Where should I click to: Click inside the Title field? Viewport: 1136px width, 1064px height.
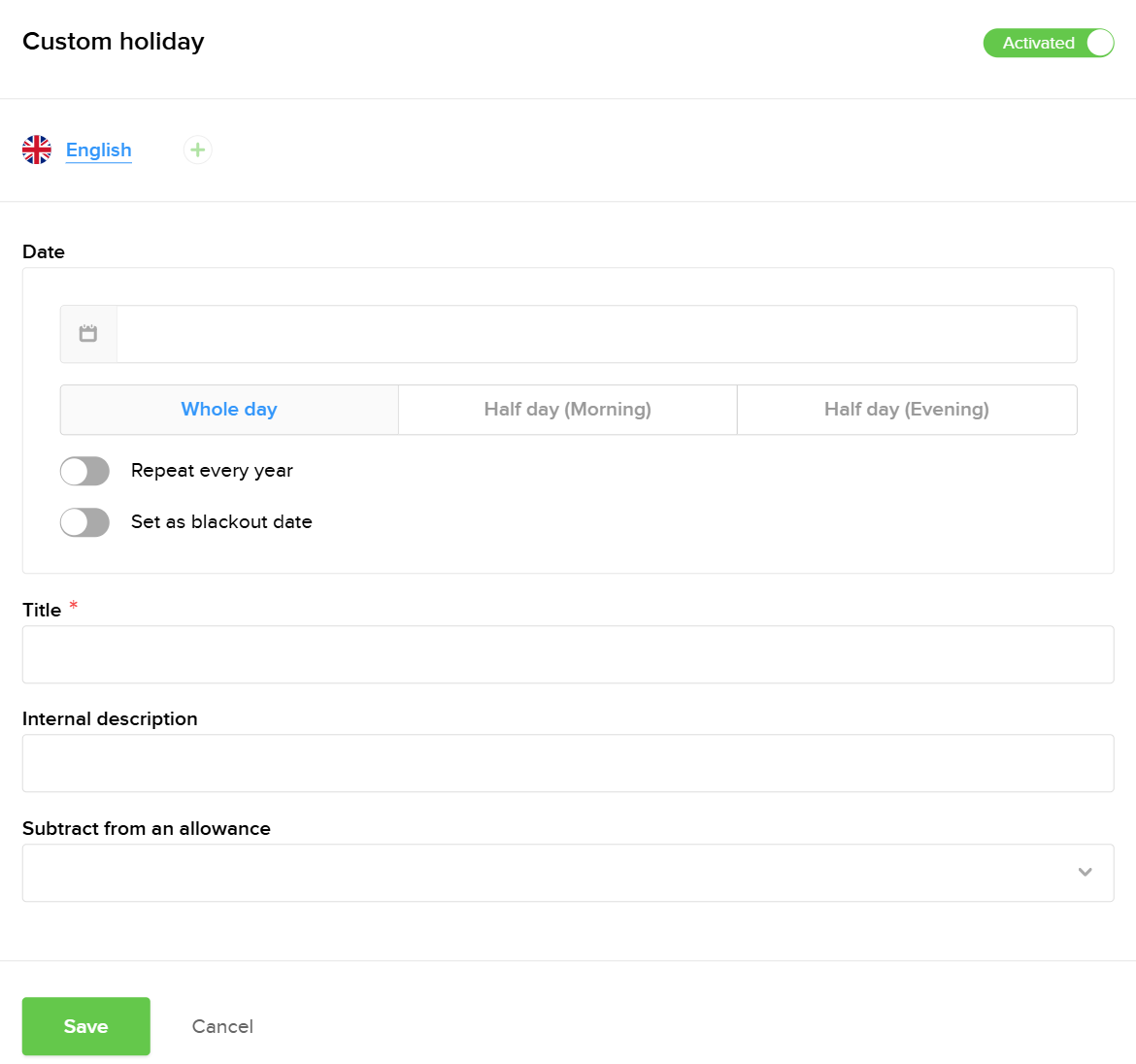tap(568, 653)
